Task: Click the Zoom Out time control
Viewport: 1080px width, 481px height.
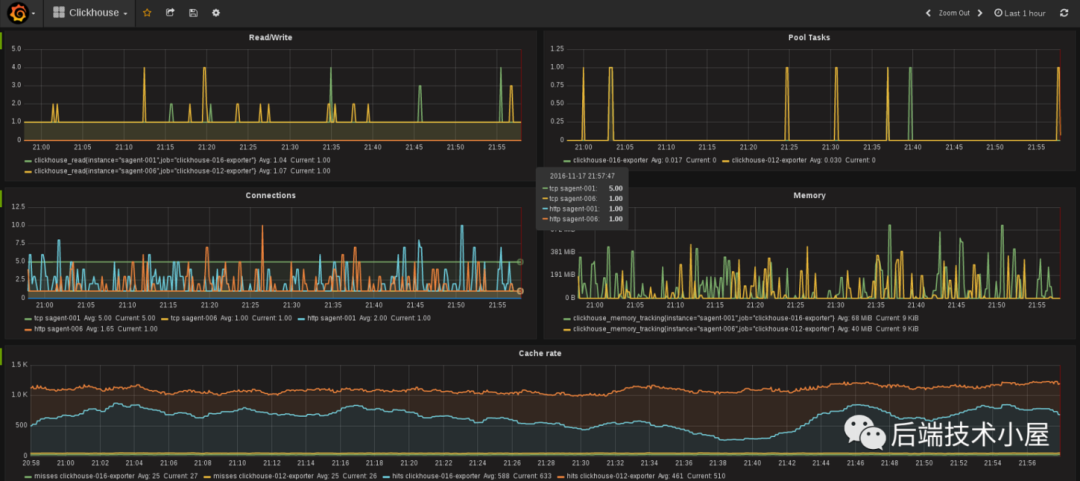Action: (954, 13)
